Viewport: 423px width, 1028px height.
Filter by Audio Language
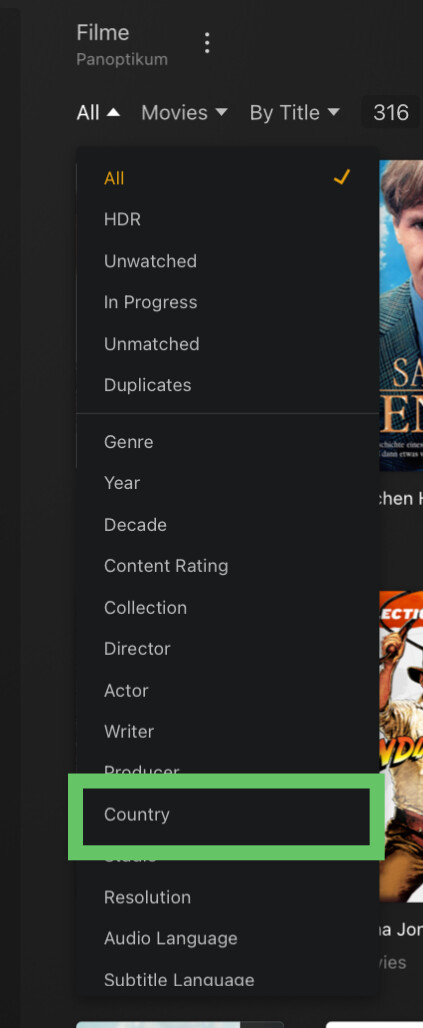point(228,938)
